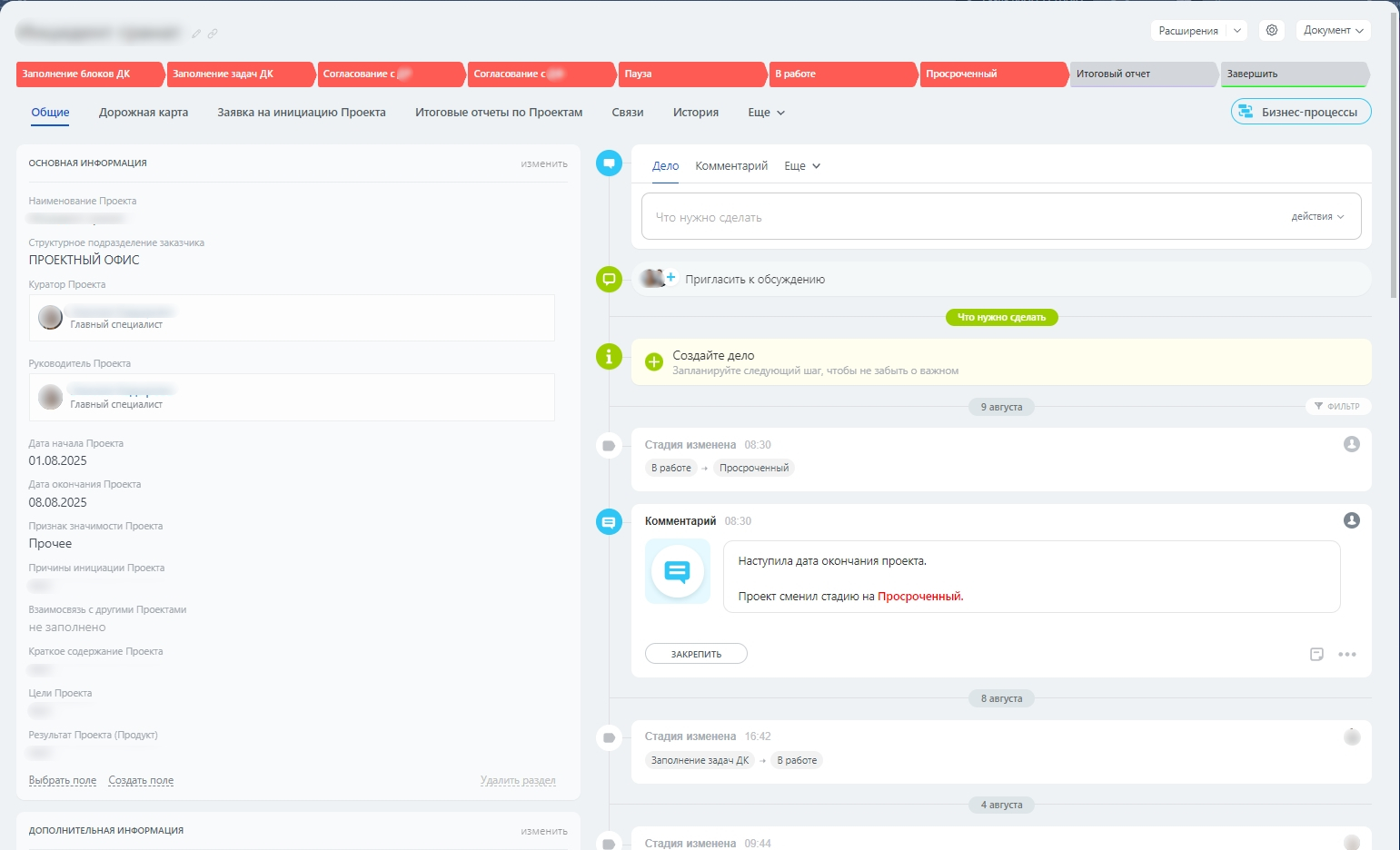Viewport: 1400px width, 850px height.
Task: Click the Создать поле link
Action: click(141, 780)
